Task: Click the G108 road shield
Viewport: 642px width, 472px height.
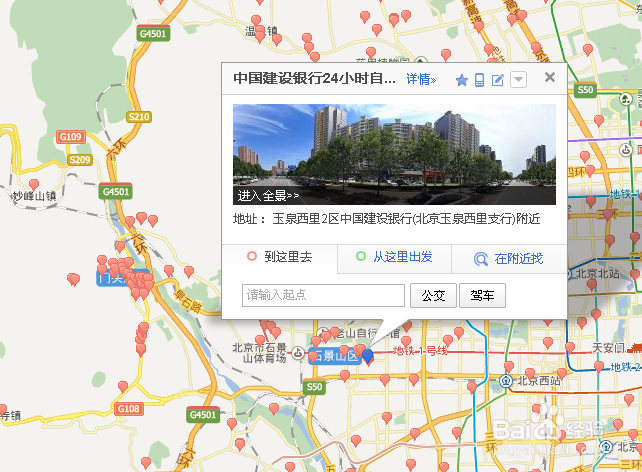Action: [x=129, y=409]
